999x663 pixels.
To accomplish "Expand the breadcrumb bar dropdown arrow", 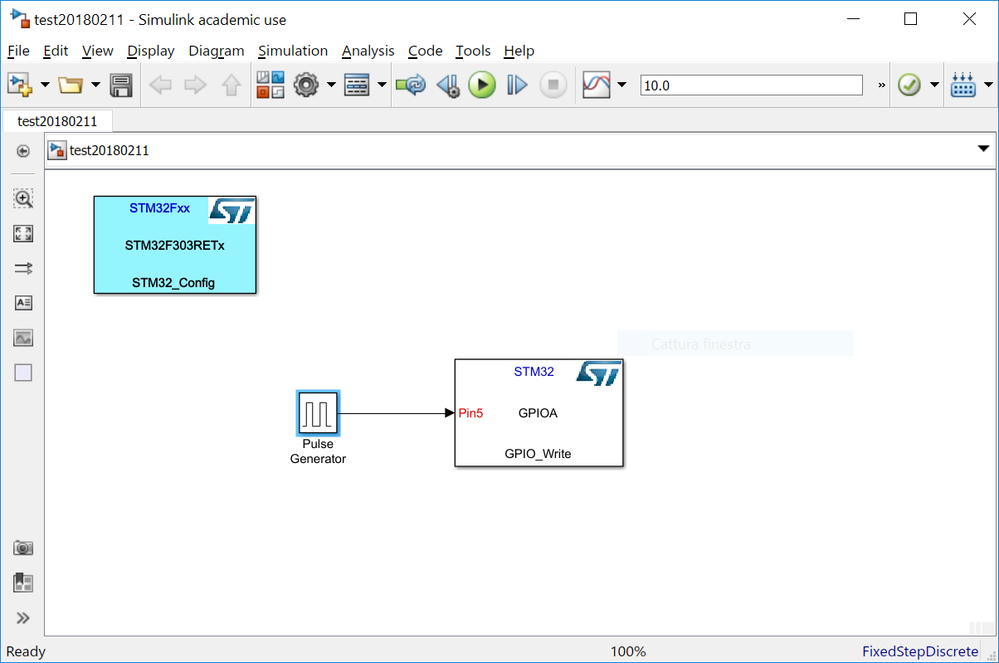I will click(x=983, y=148).
